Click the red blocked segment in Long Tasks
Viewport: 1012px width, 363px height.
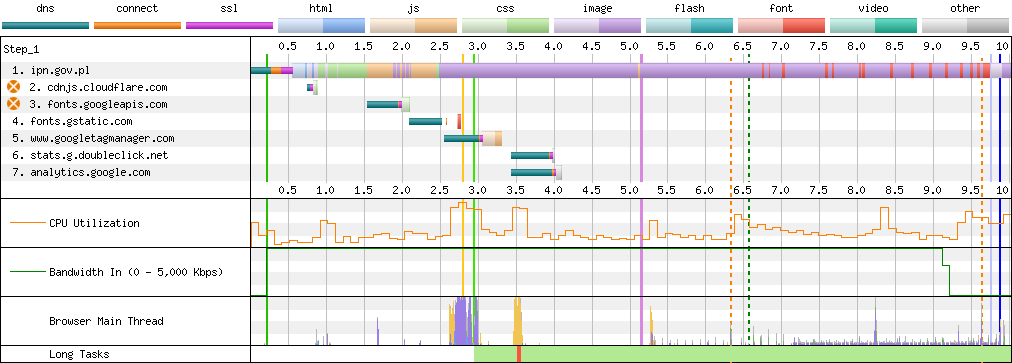[x=519, y=354]
